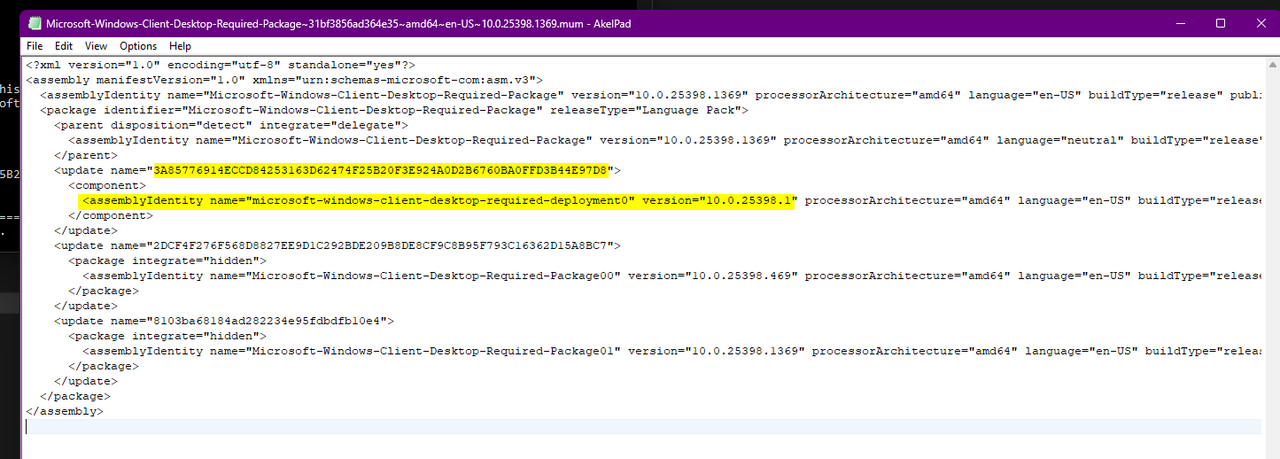Click the closing </assembly> tag

tap(65, 411)
